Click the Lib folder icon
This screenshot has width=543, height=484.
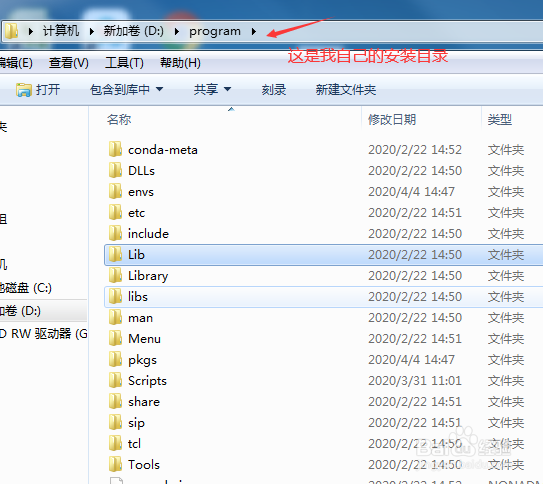pyautogui.click(x=115, y=254)
